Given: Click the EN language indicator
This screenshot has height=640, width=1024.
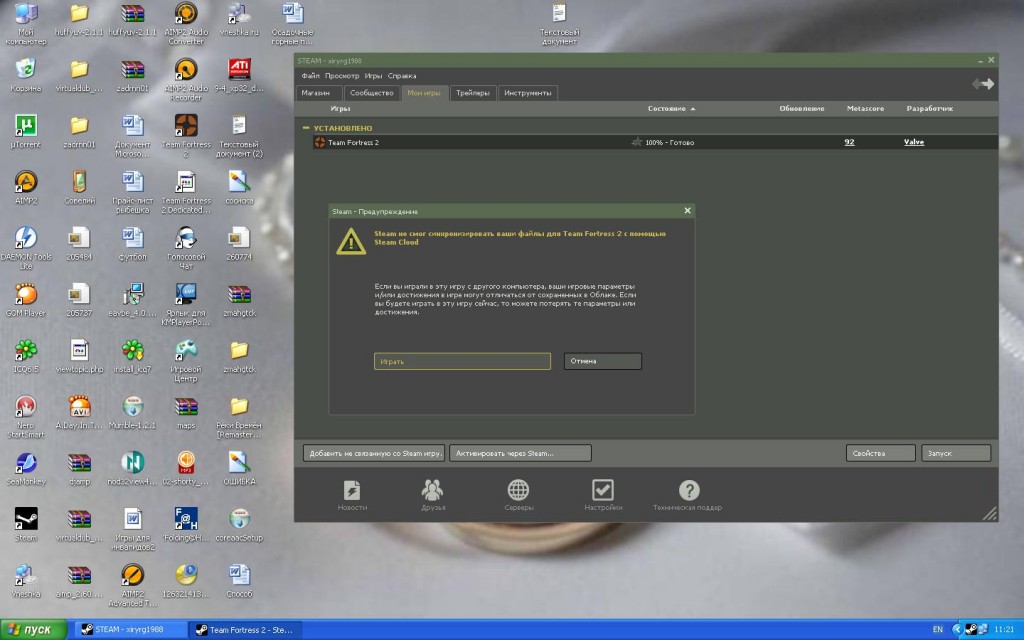Looking at the screenshot, I should point(938,630).
